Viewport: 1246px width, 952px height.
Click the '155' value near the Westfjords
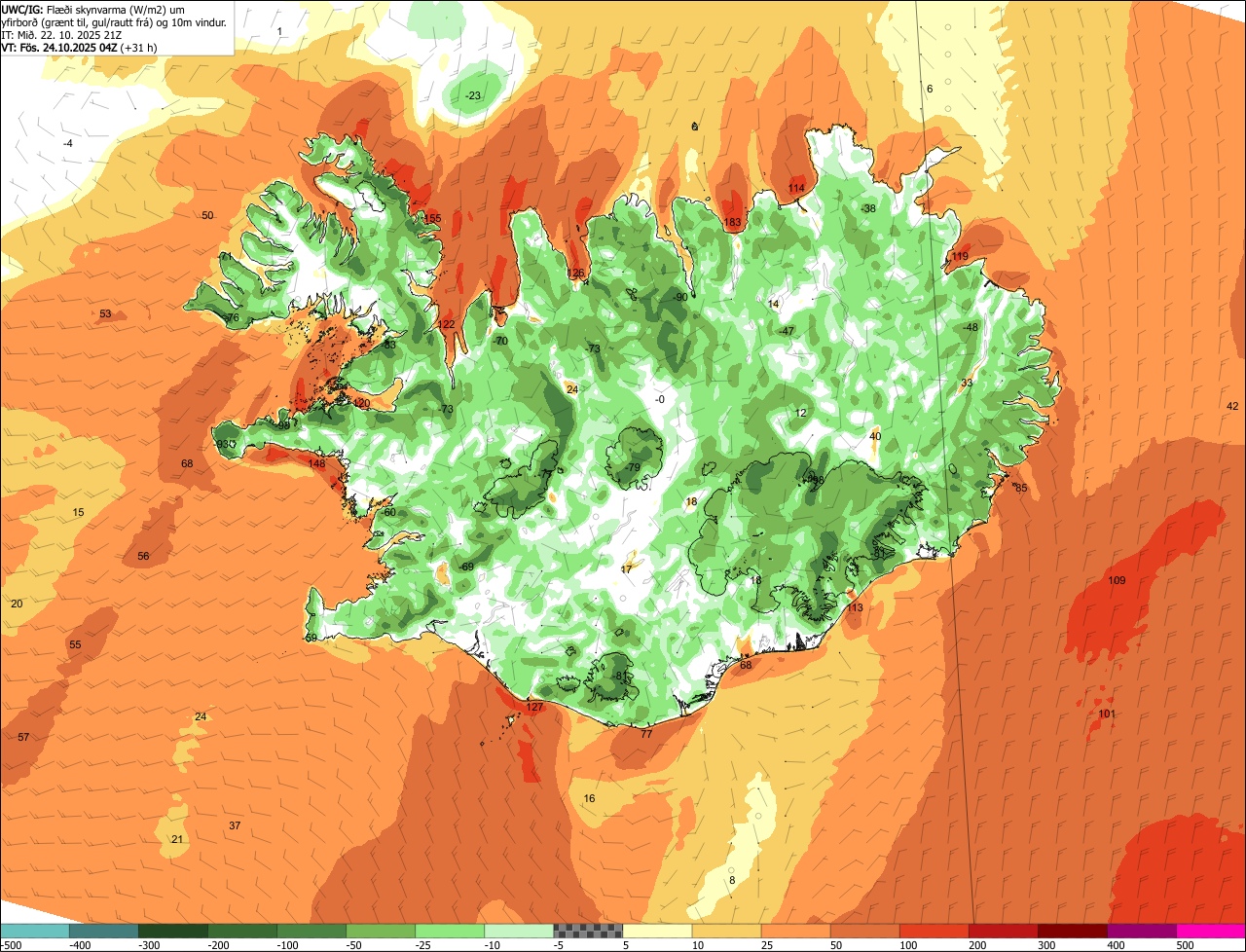tap(432, 217)
